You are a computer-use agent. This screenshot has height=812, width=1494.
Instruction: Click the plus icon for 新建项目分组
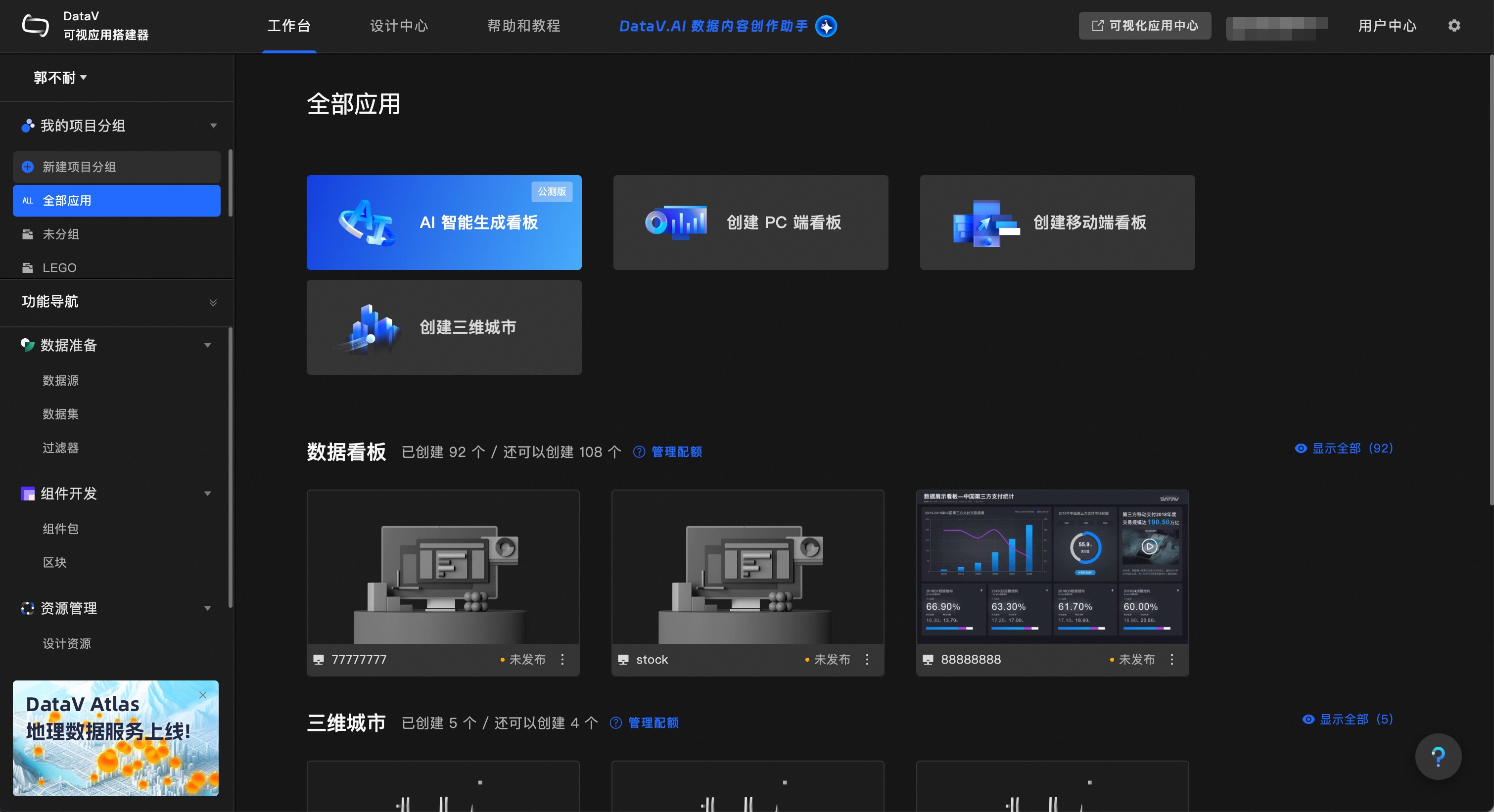[x=27, y=167]
